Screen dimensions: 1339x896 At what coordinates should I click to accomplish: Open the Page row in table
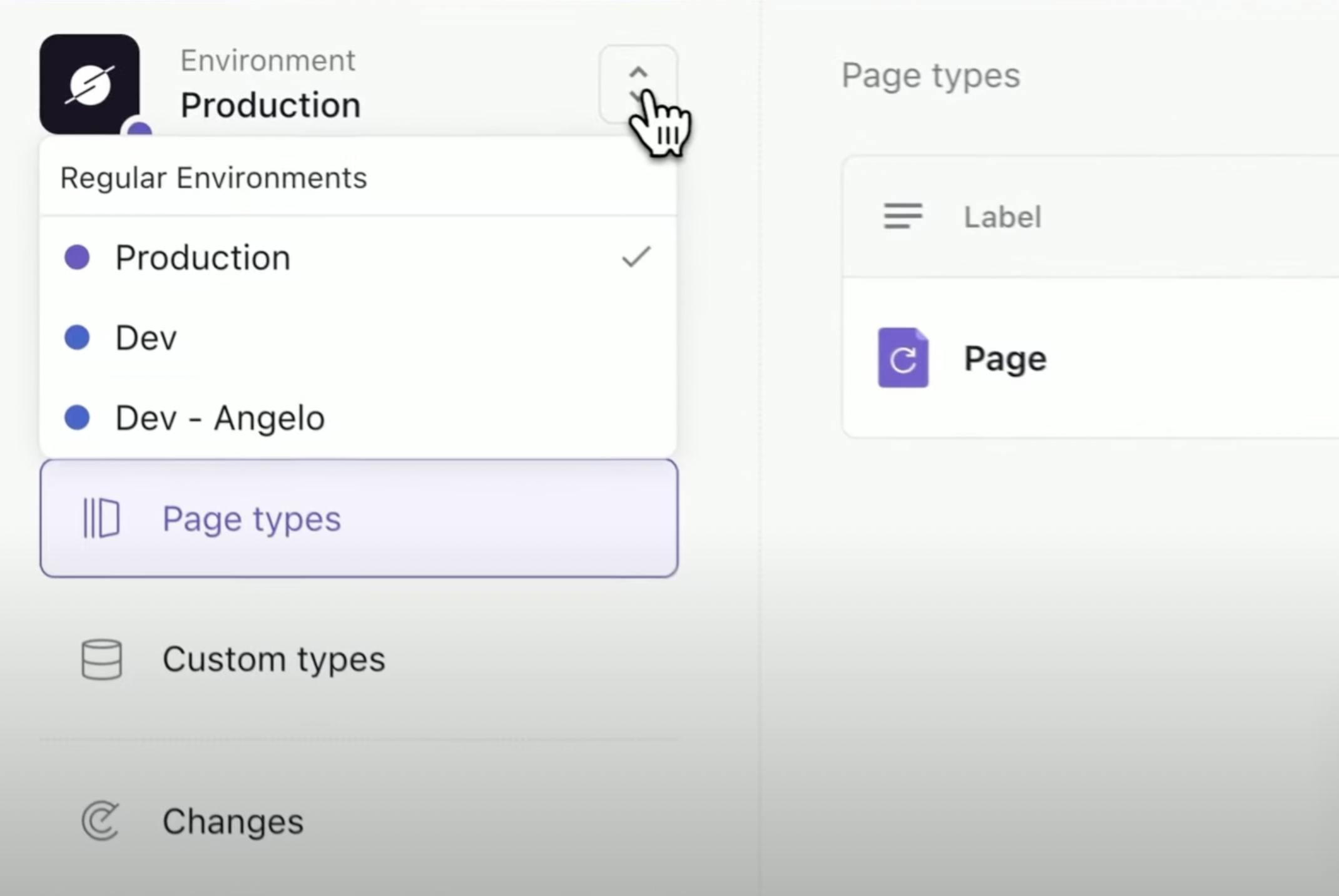[1005, 359]
